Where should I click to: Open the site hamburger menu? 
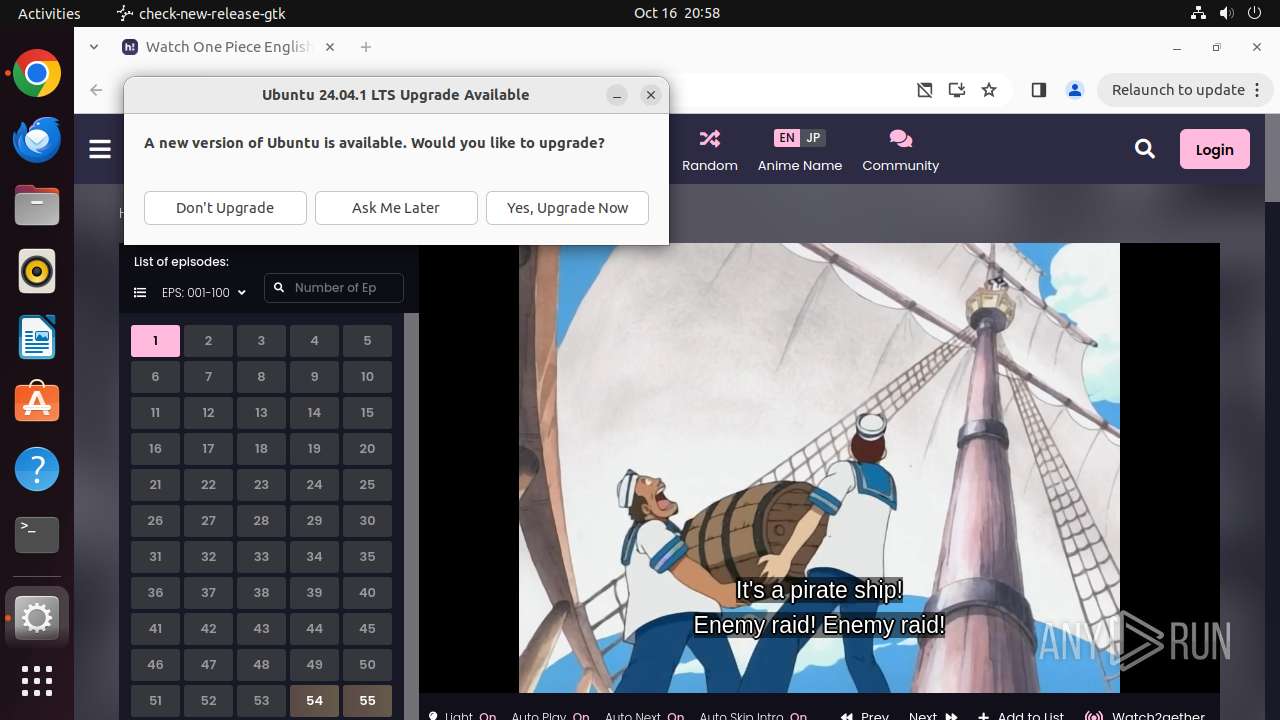tap(100, 149)
